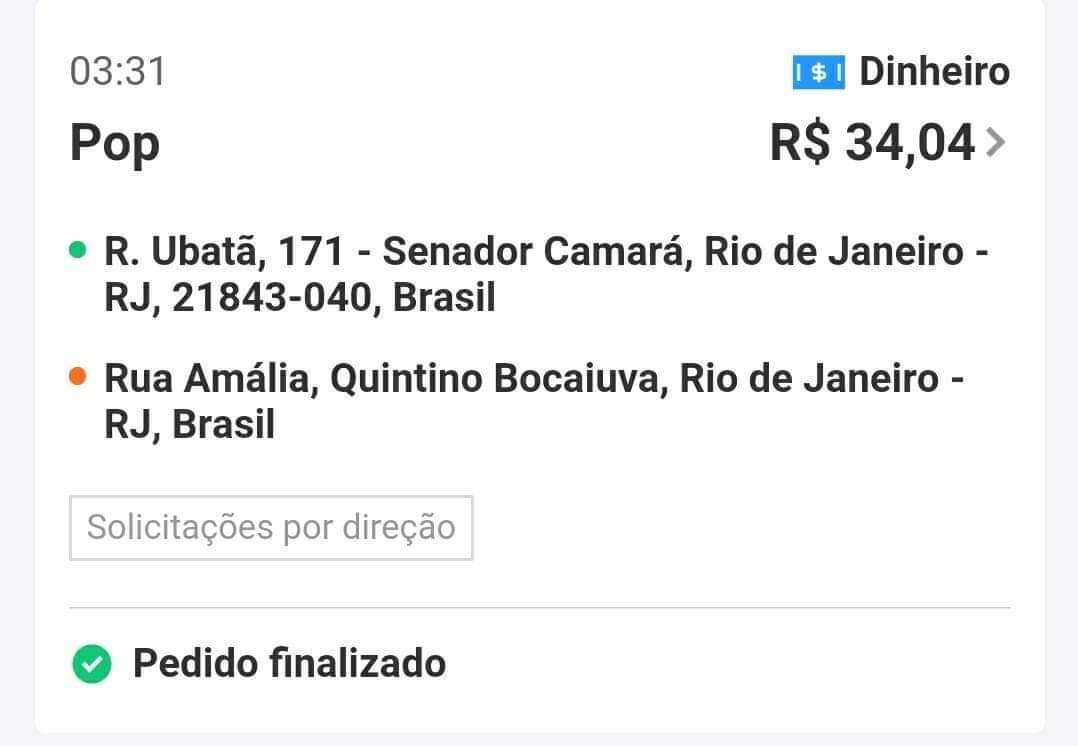Click the green pickup location dot
This screenshot has width=1078, height=746.
78,251
